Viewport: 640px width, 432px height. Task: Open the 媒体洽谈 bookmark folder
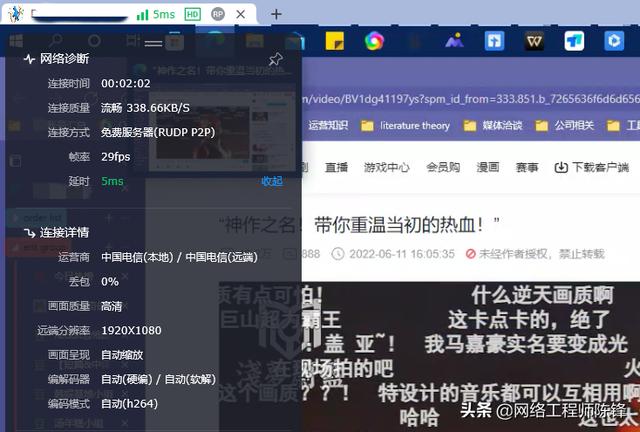493,126
